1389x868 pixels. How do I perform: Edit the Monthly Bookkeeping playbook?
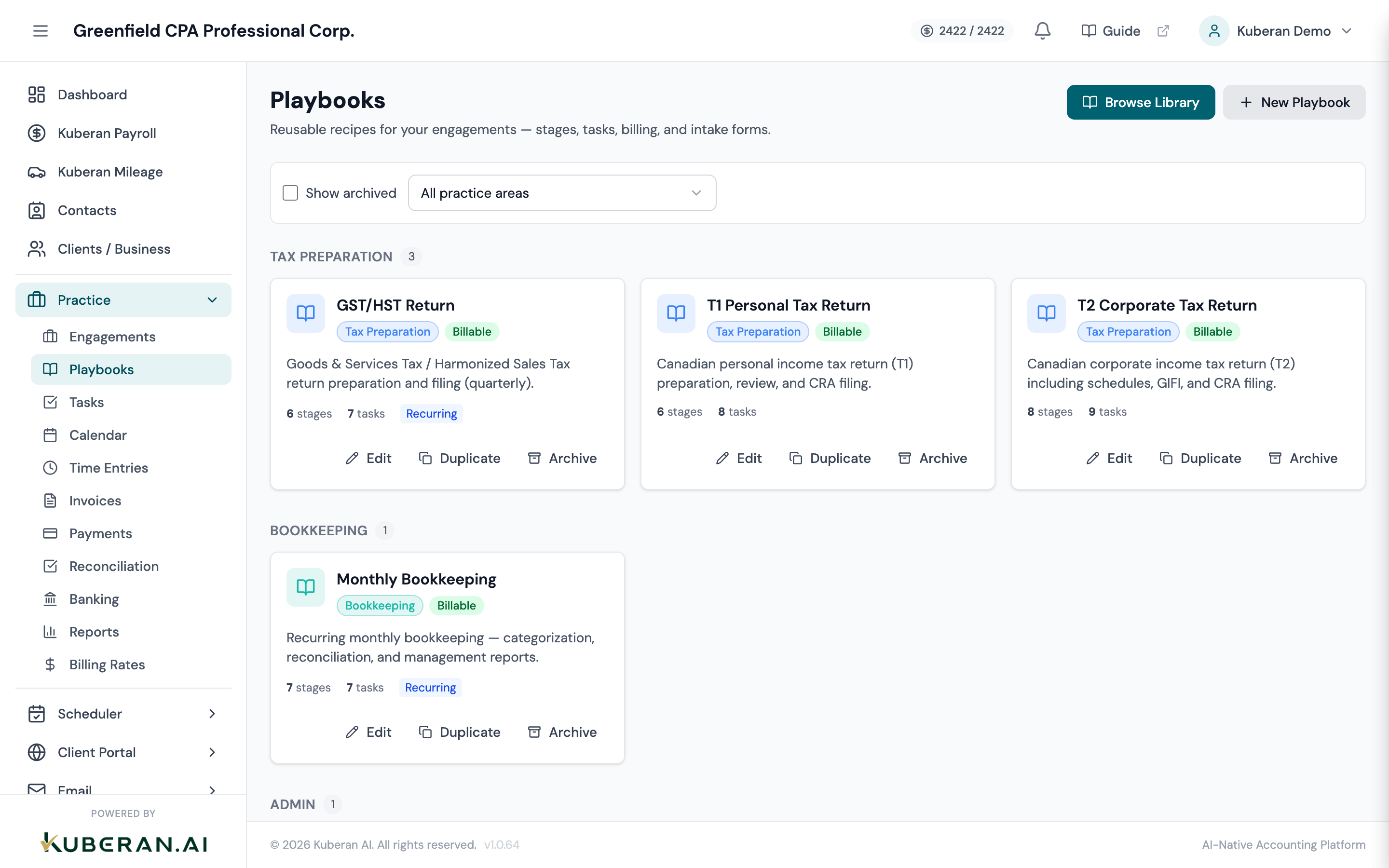coord(368,732)
